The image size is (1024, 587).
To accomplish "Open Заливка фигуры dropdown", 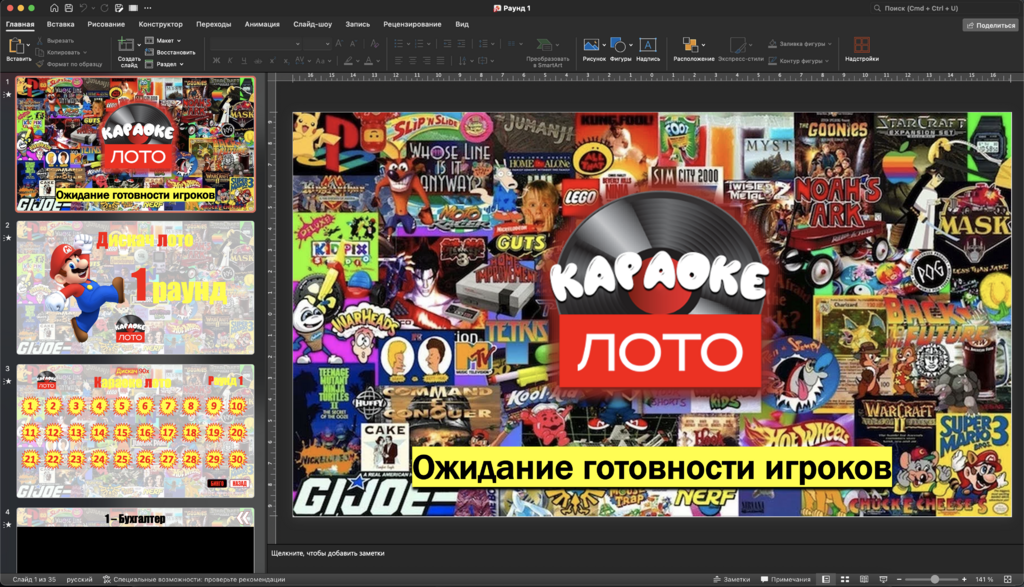I will (x=800, y=44).
